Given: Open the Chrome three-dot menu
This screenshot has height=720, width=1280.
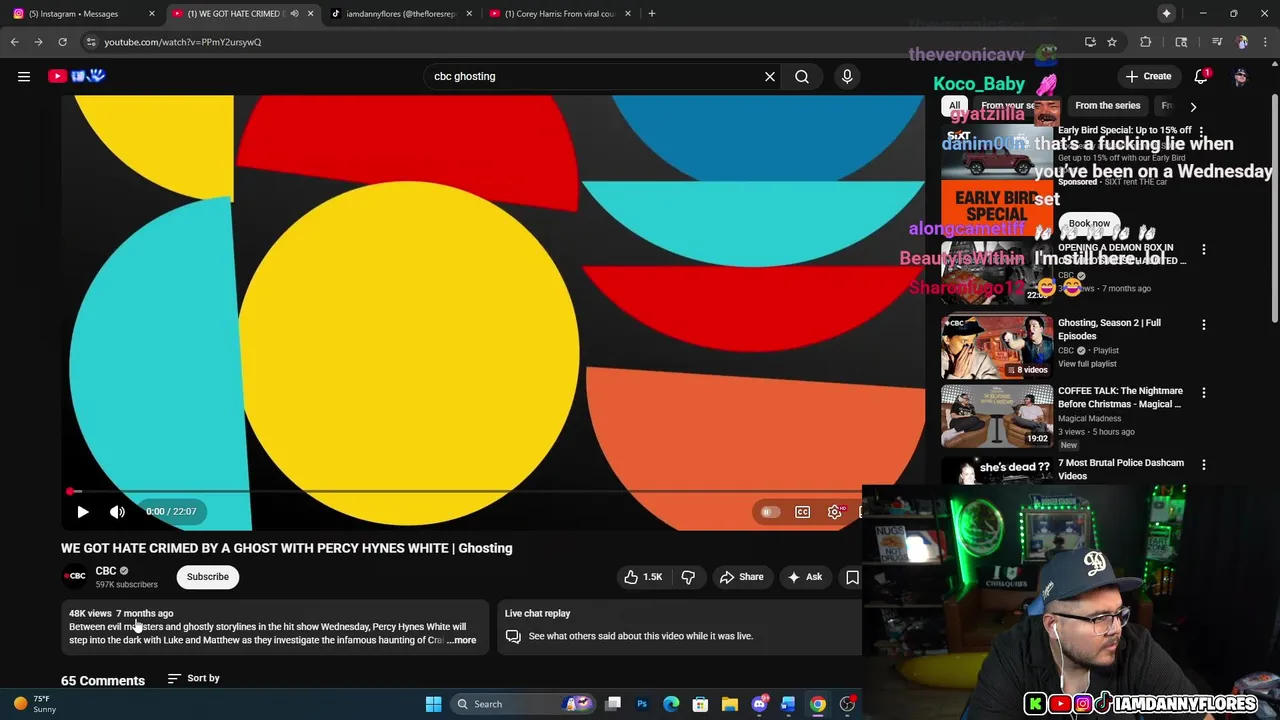Looking at the screenshot, I should pyautogui.click(x=1266, y=42).
